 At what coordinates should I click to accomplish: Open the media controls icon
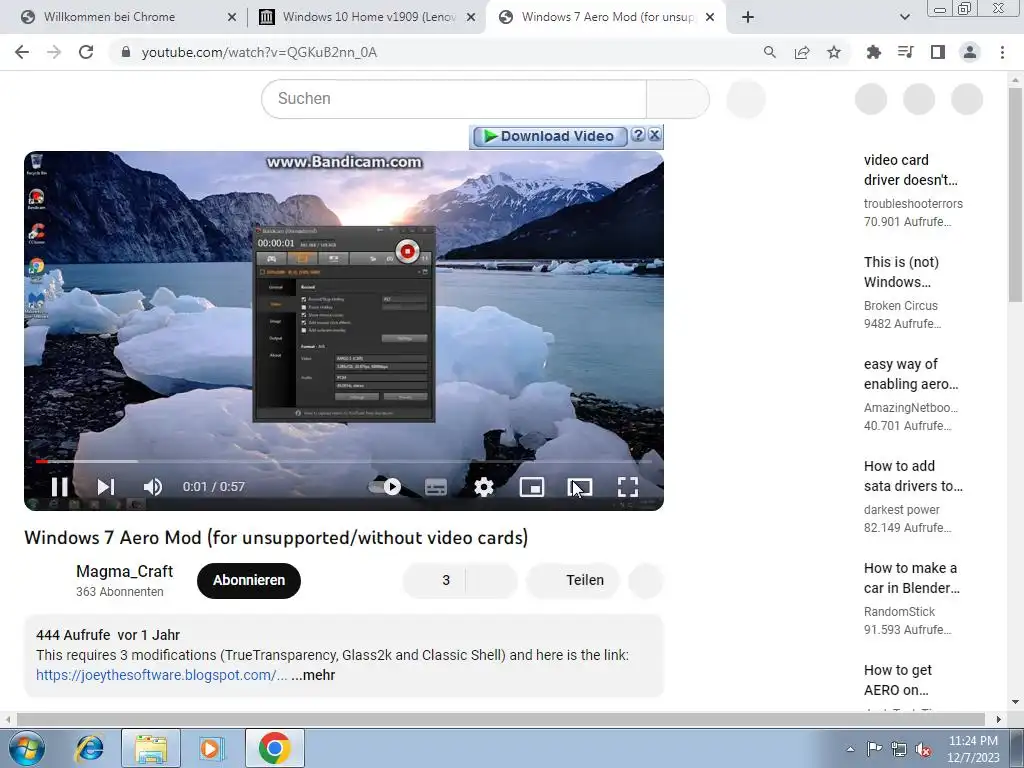[x=905, y=52]
